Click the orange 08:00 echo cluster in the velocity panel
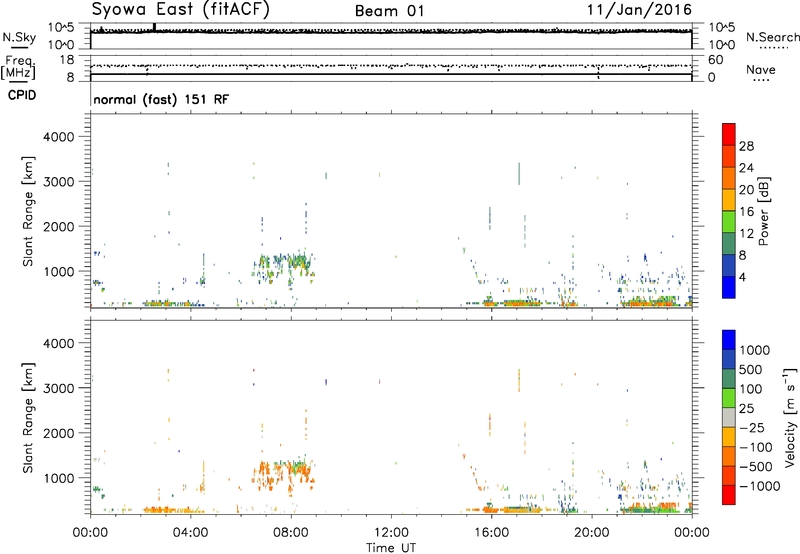The width and height of the screenshot is (800, 554). [x=284, y=474]
